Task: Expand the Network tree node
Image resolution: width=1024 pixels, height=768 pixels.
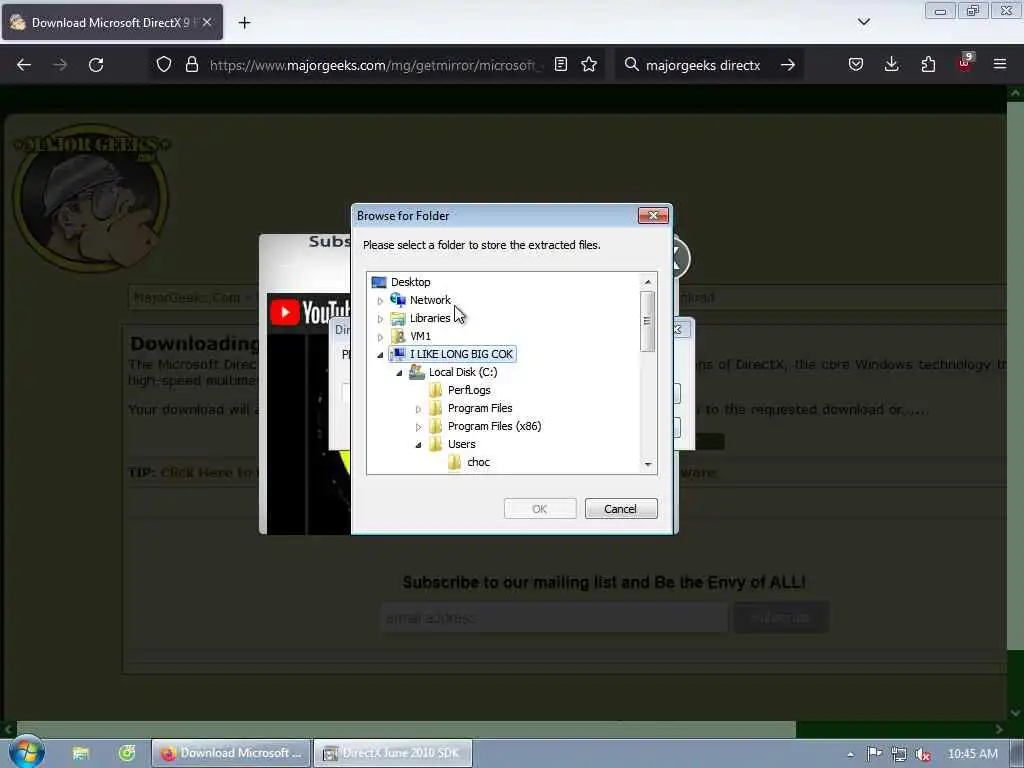Action: (x=380, y=301)
